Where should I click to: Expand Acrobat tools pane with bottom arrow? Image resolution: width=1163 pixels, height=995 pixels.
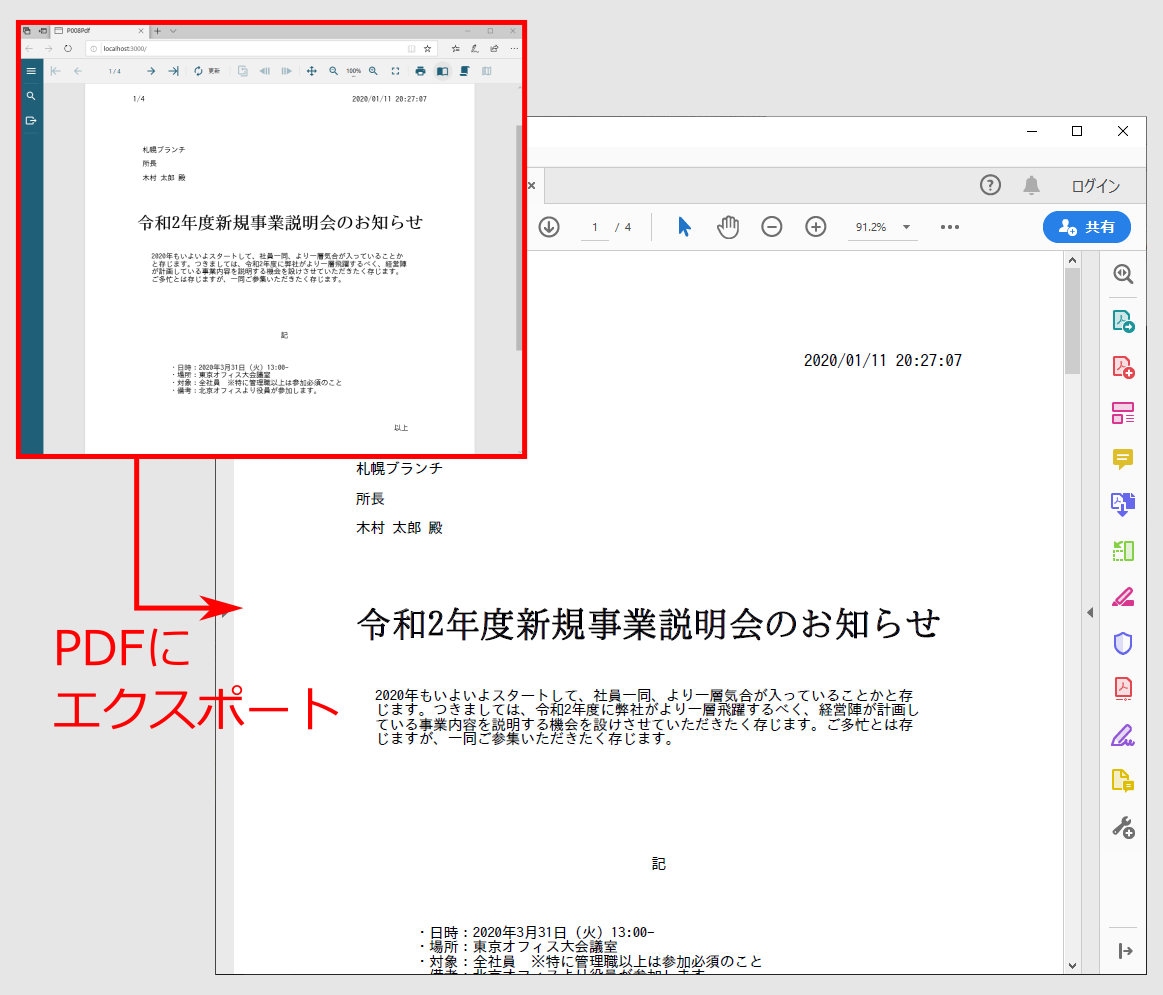[x=1125, y=950]
